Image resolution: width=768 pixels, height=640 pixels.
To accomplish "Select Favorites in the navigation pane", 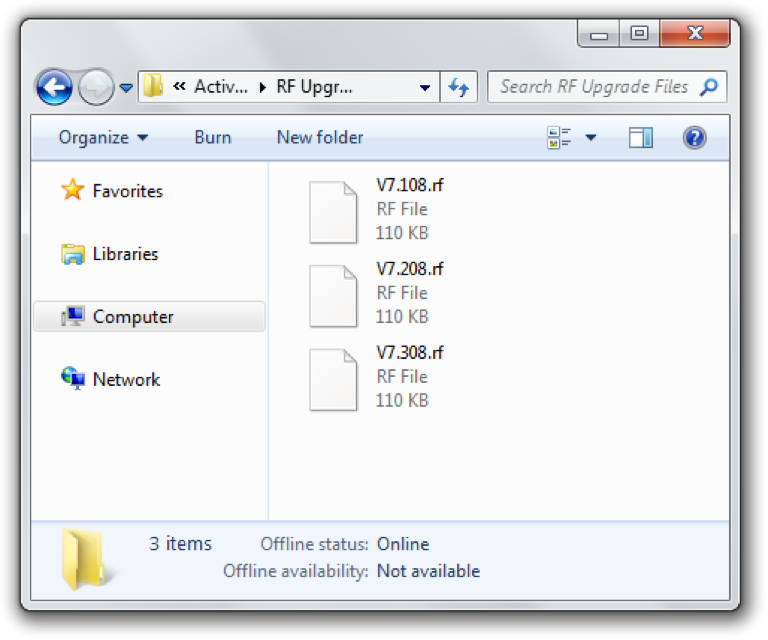I will [x=127, y=191].
